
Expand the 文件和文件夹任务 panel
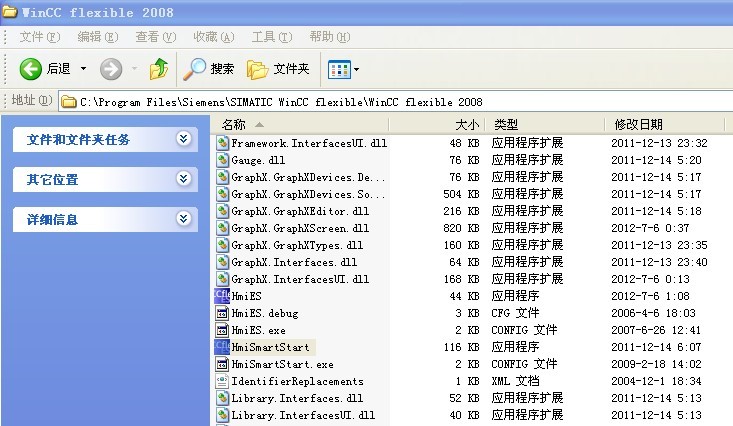tap(183, 138)
